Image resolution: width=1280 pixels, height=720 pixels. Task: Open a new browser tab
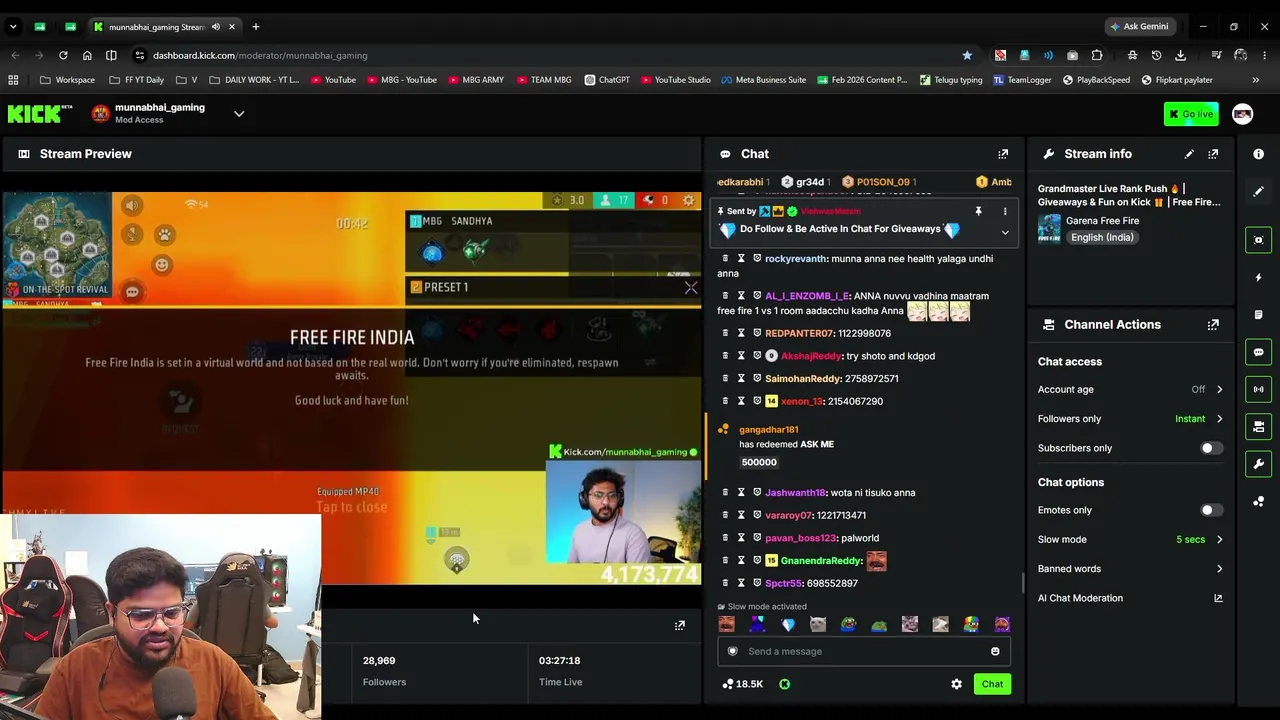coord(255,27)
